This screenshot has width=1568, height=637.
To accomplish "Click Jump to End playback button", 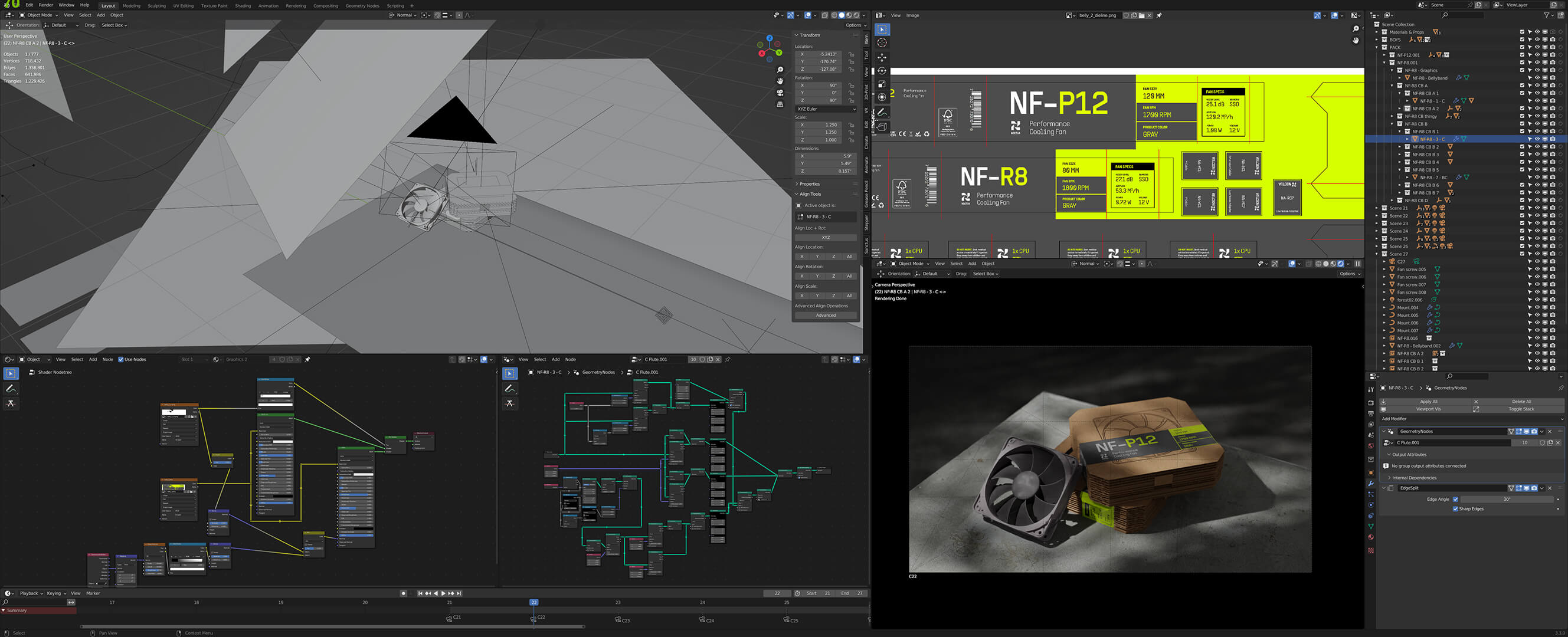I will click(459, 593).
